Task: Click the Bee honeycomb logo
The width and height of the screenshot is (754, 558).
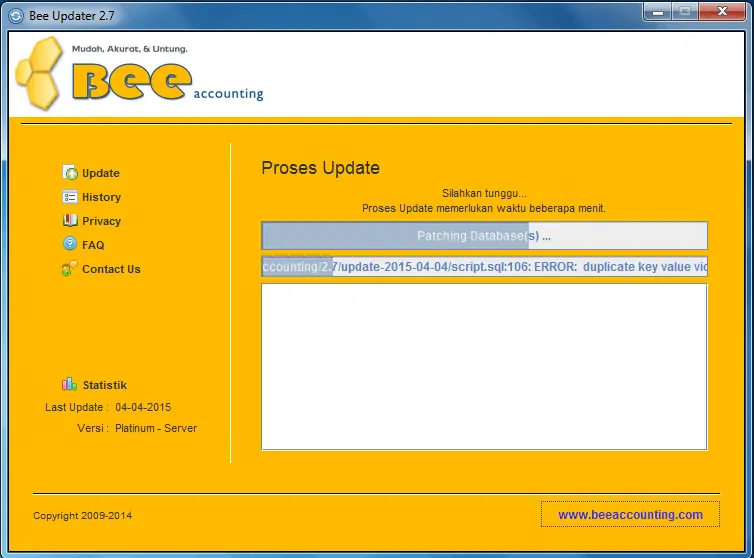Action: (x=39, y=73)
